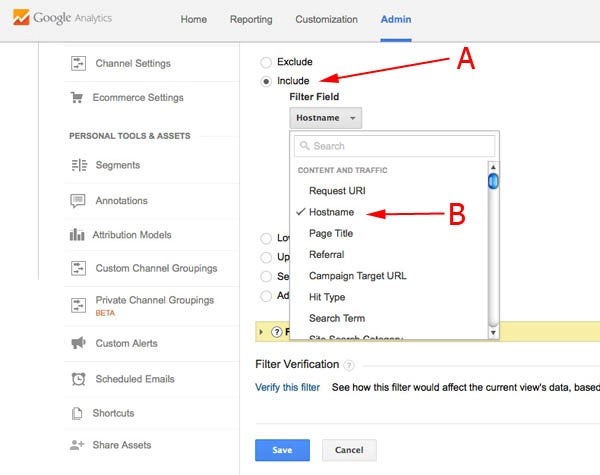
Task: Click the Scheduled Emails clock icon
Action: pyautogui.click(x=78, y=379)
